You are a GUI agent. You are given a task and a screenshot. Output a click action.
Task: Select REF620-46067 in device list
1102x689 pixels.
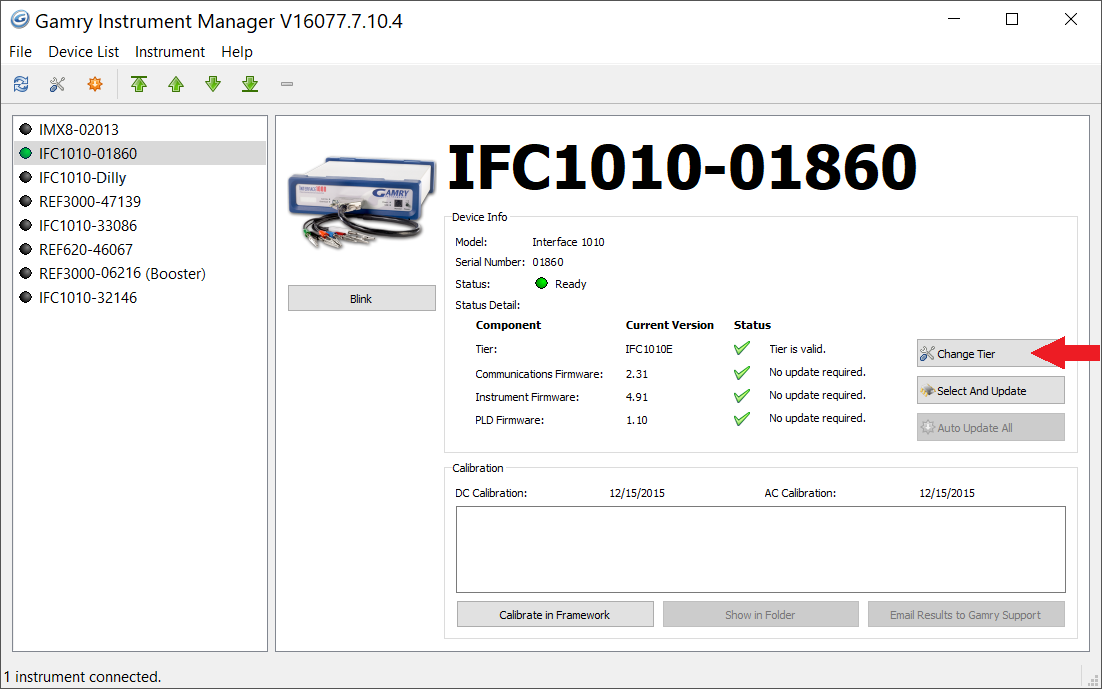point(140,249)
